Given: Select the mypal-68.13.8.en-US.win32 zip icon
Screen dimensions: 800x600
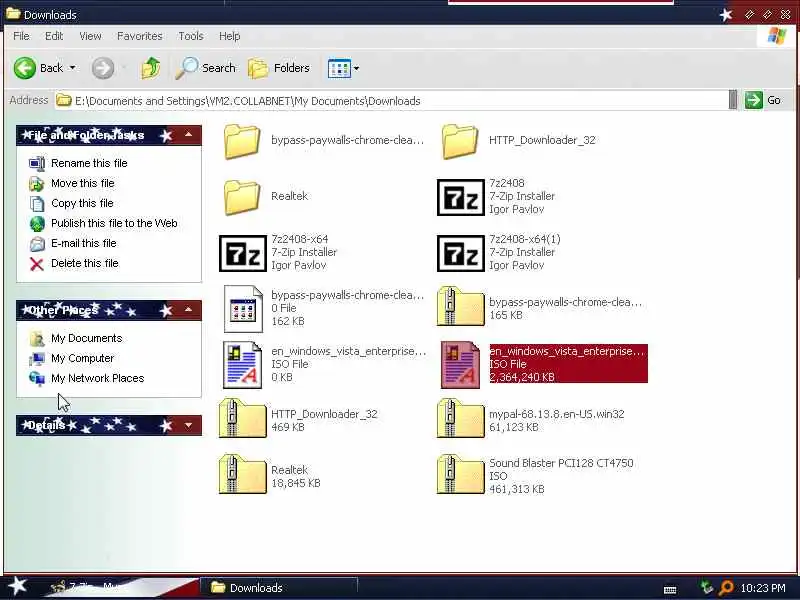Looking at the screenshot, I should pyautogui.click(x=460, y=418).
